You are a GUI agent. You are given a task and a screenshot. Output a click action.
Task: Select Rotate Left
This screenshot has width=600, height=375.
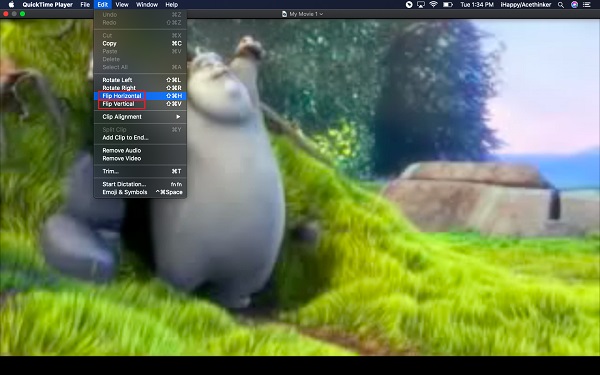tap(140, 80)
